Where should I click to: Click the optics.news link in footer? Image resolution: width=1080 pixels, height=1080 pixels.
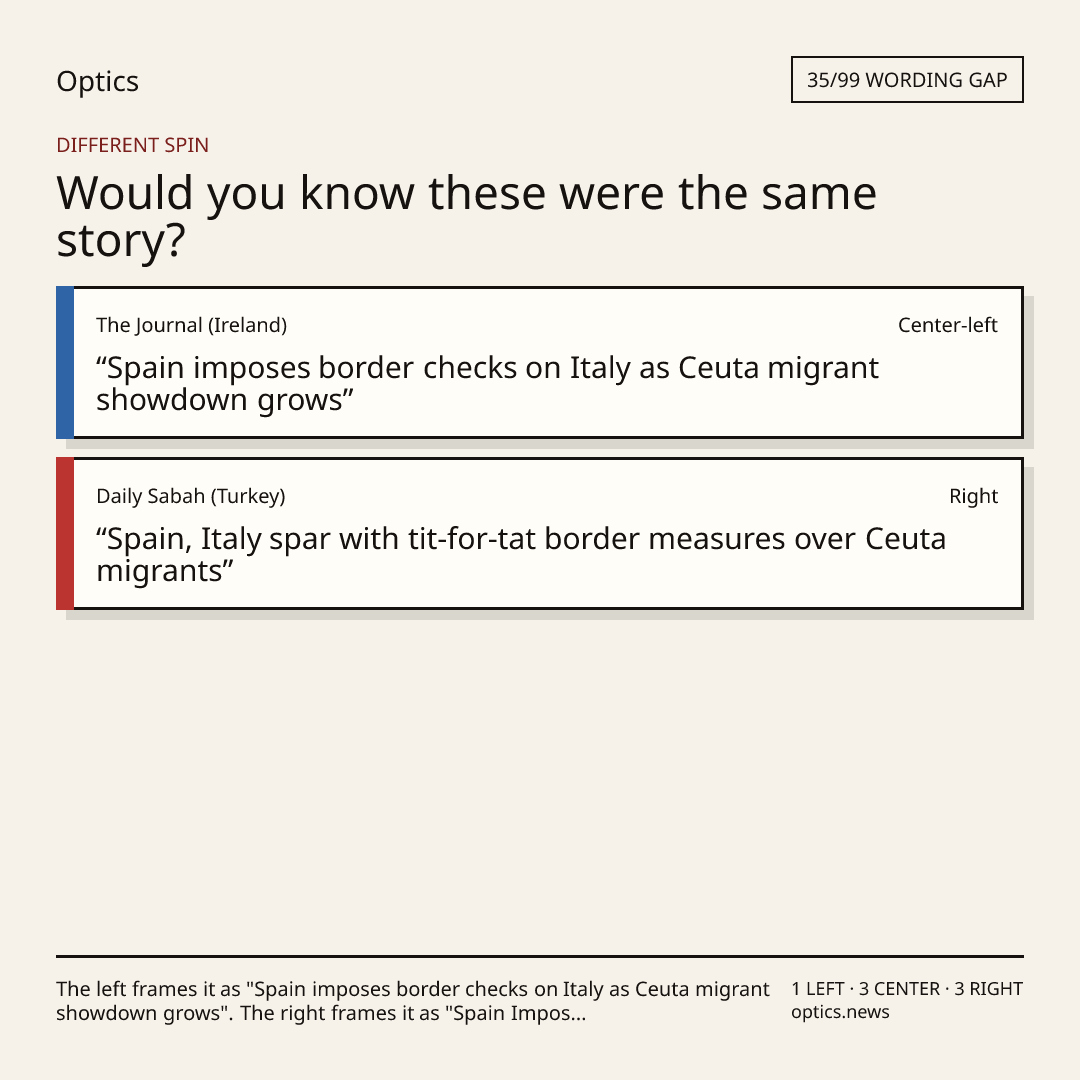[x=840, y=1012]
